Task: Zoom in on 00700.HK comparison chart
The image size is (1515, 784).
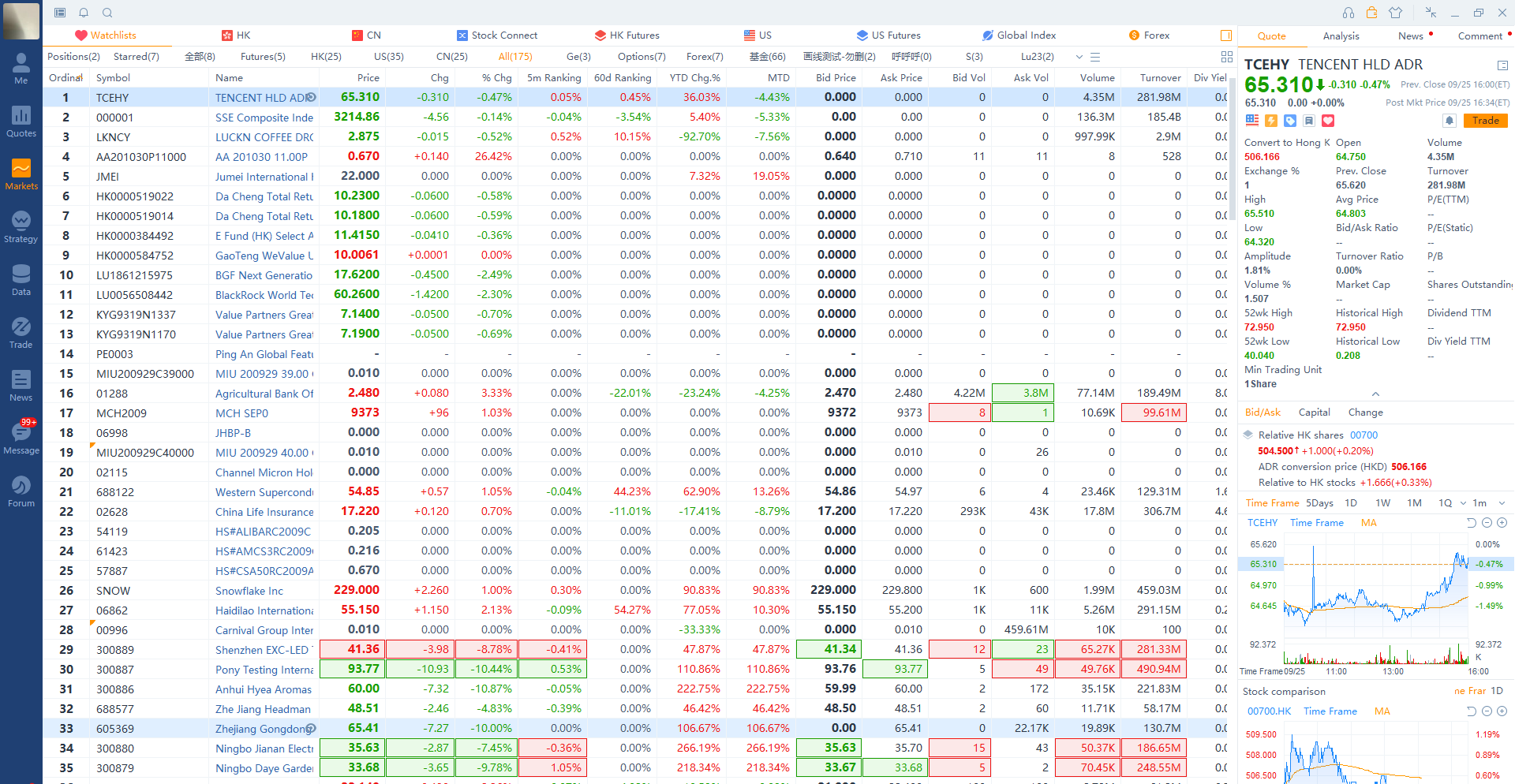Action: pyautogui.click(x=1502, y=711)
